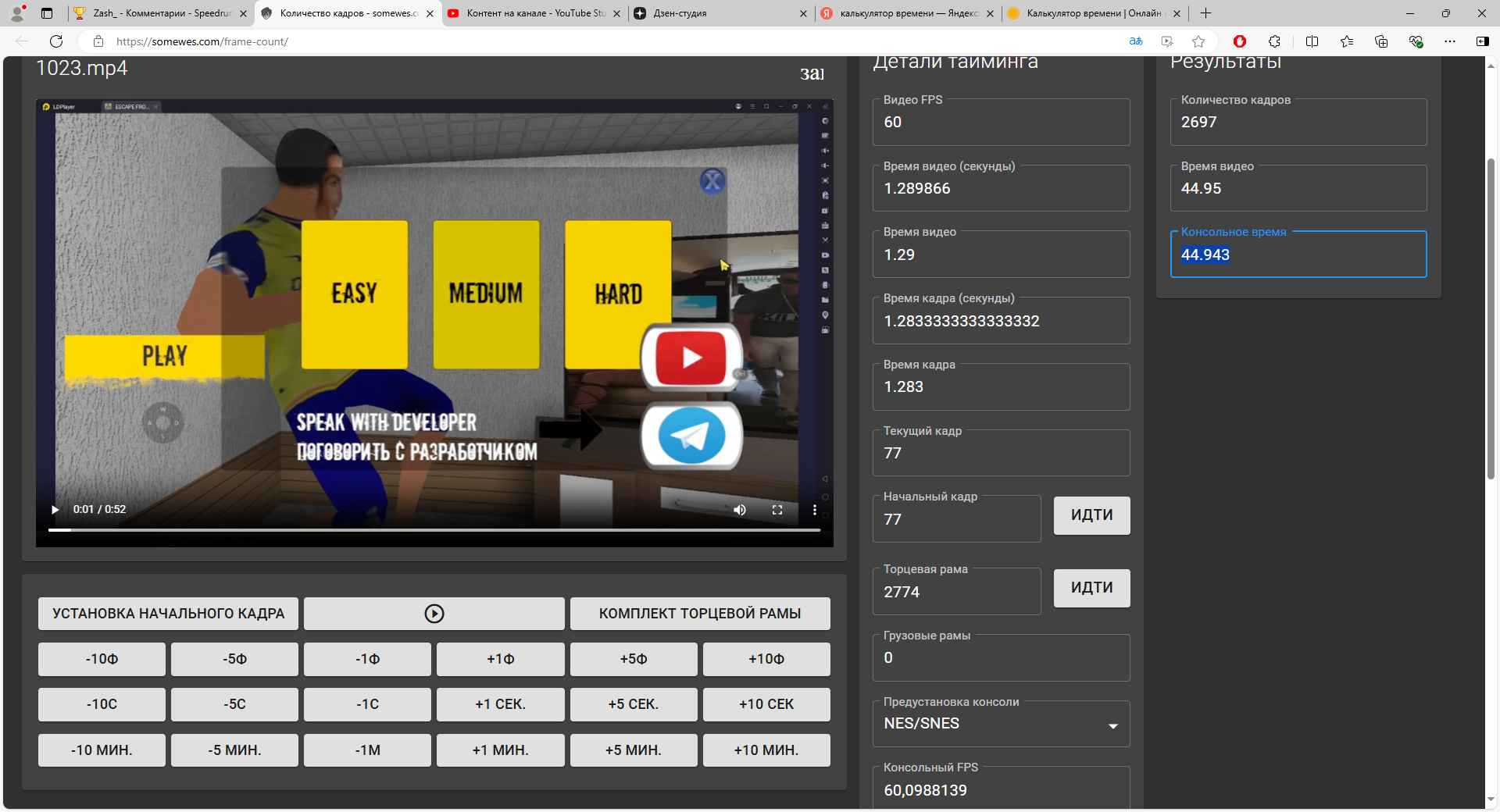Click the УСТАНОВКА НАЧАЛЬНОГО КАДРА button
Screen dimensions: 1500x812
point(169,614)
